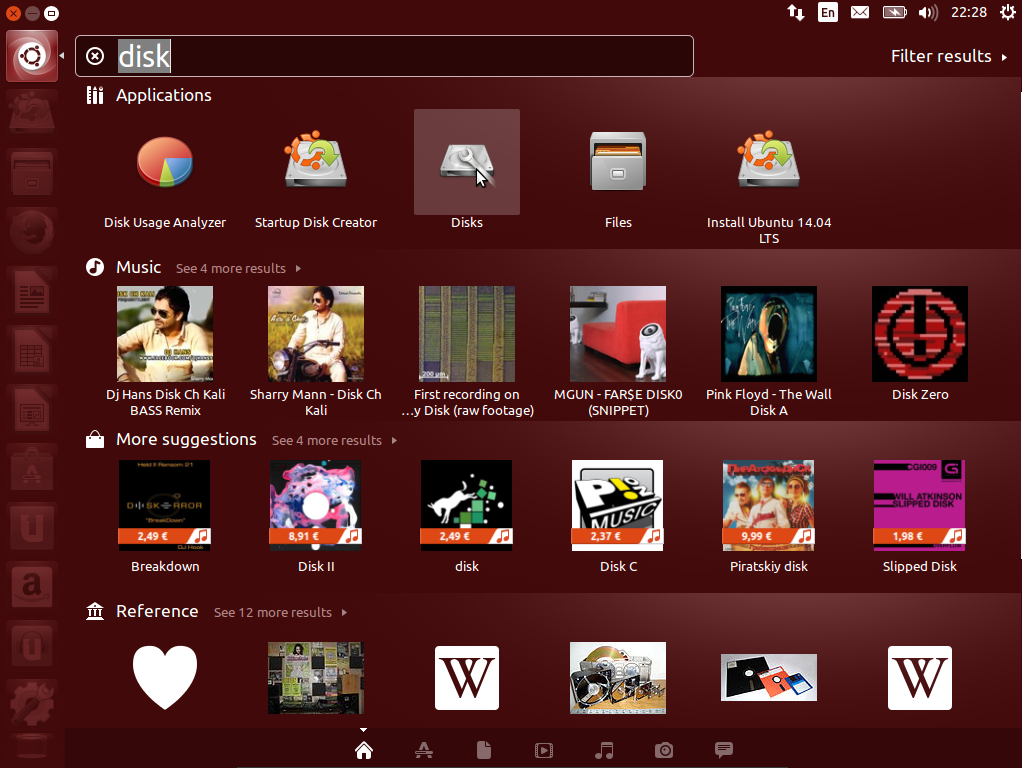
Task: Open Firefox from the launcher
Action: coord(31,230)
